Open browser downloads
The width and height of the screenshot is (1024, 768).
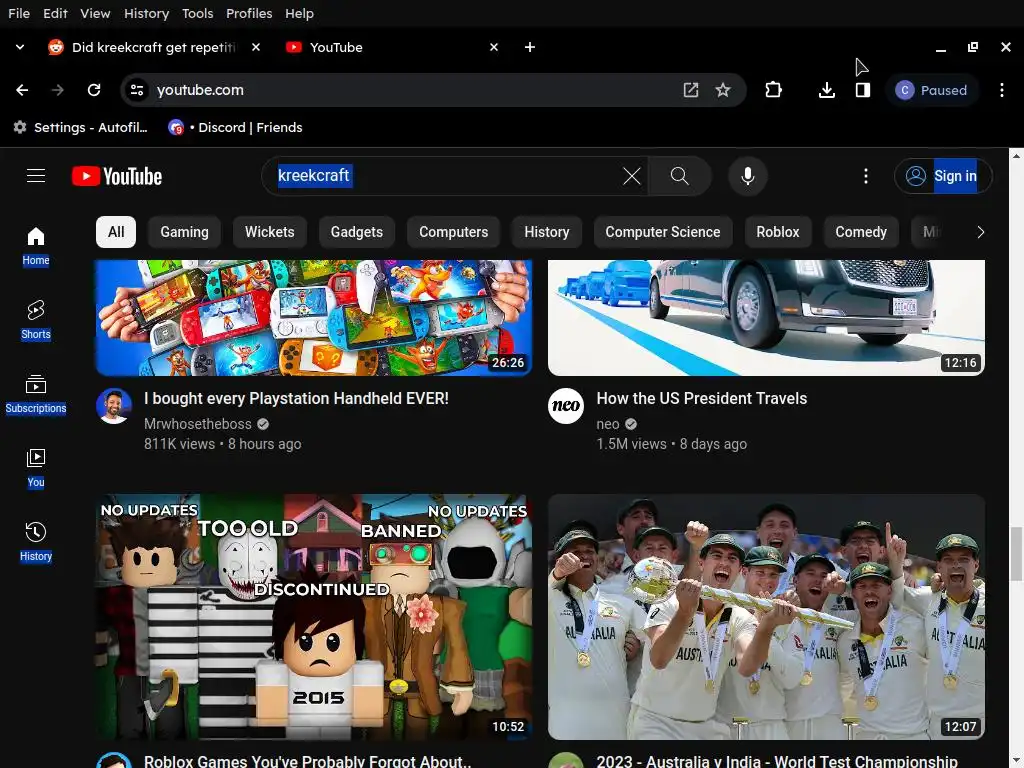(x=827, y=90)
